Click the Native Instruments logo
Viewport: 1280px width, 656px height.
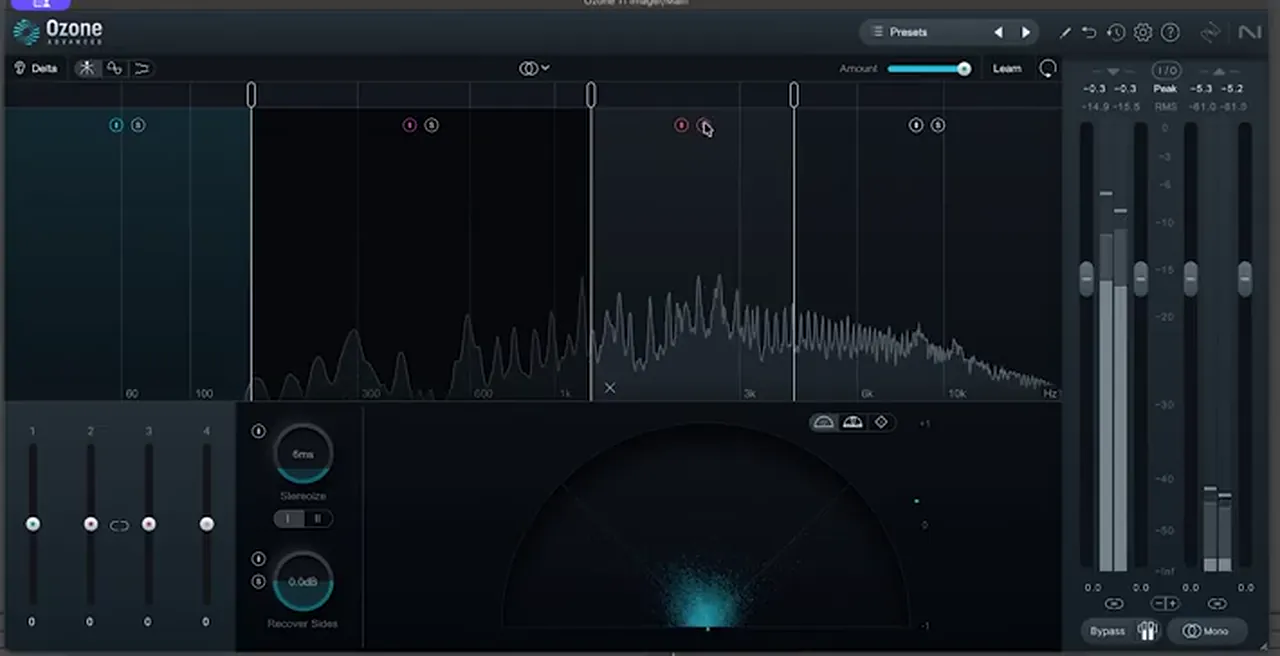click(x=1249, y=33)
